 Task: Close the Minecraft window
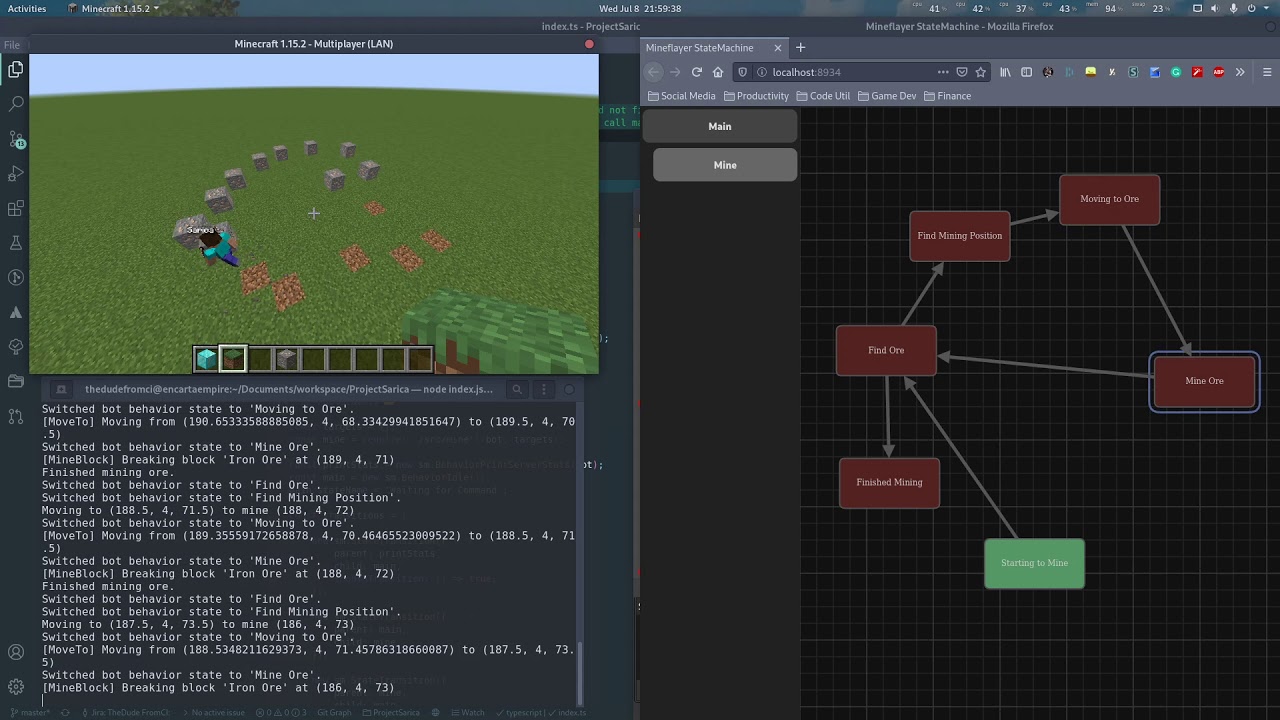coord(589,44)
